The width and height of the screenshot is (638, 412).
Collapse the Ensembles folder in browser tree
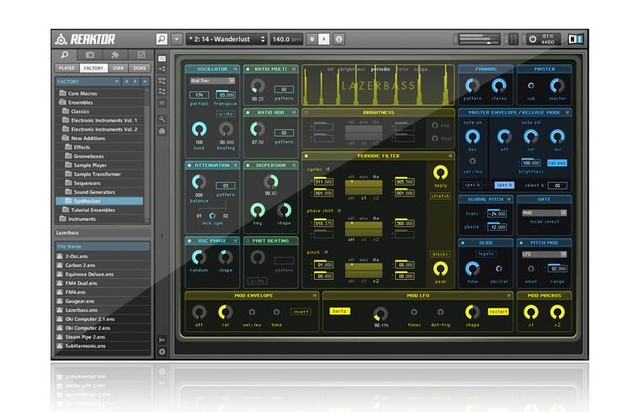coord(63,102)
